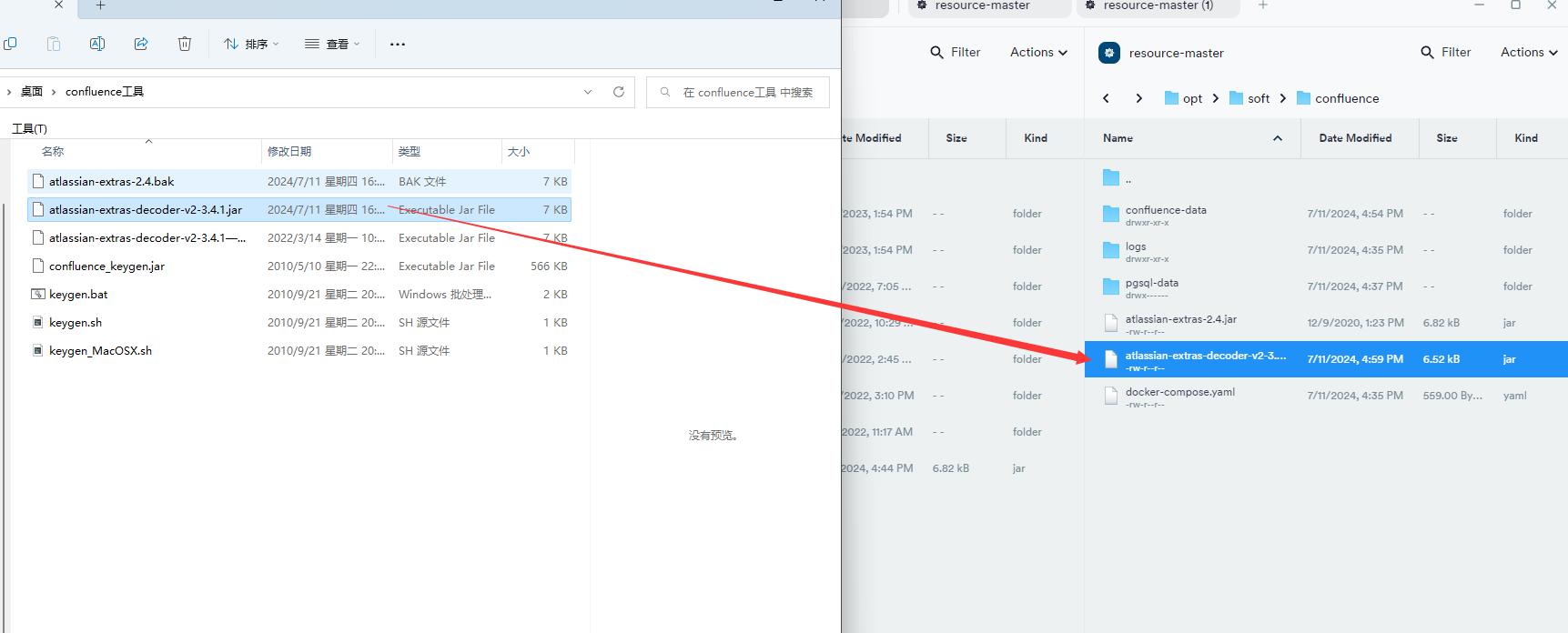Screen dimensions: 1568x633
Task: Sort remote files by Date Modified
Action: 1355,138
